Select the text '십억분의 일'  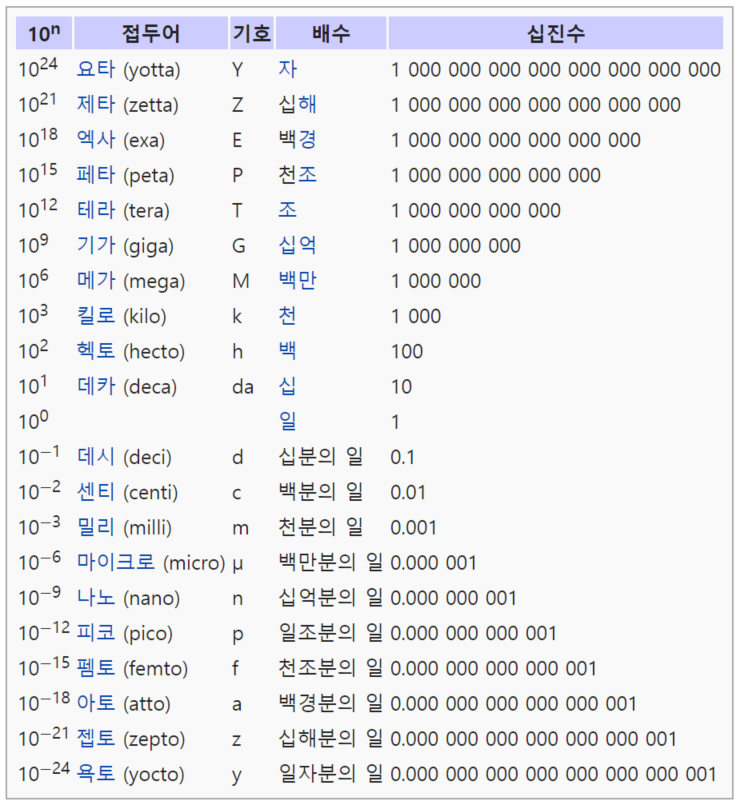coord(330,597)
